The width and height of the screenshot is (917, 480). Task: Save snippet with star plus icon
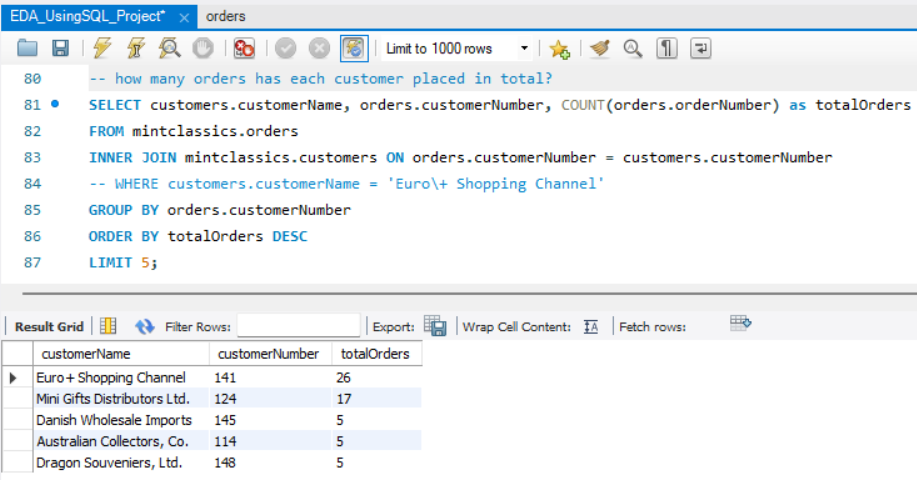click(x=559, y=49)
